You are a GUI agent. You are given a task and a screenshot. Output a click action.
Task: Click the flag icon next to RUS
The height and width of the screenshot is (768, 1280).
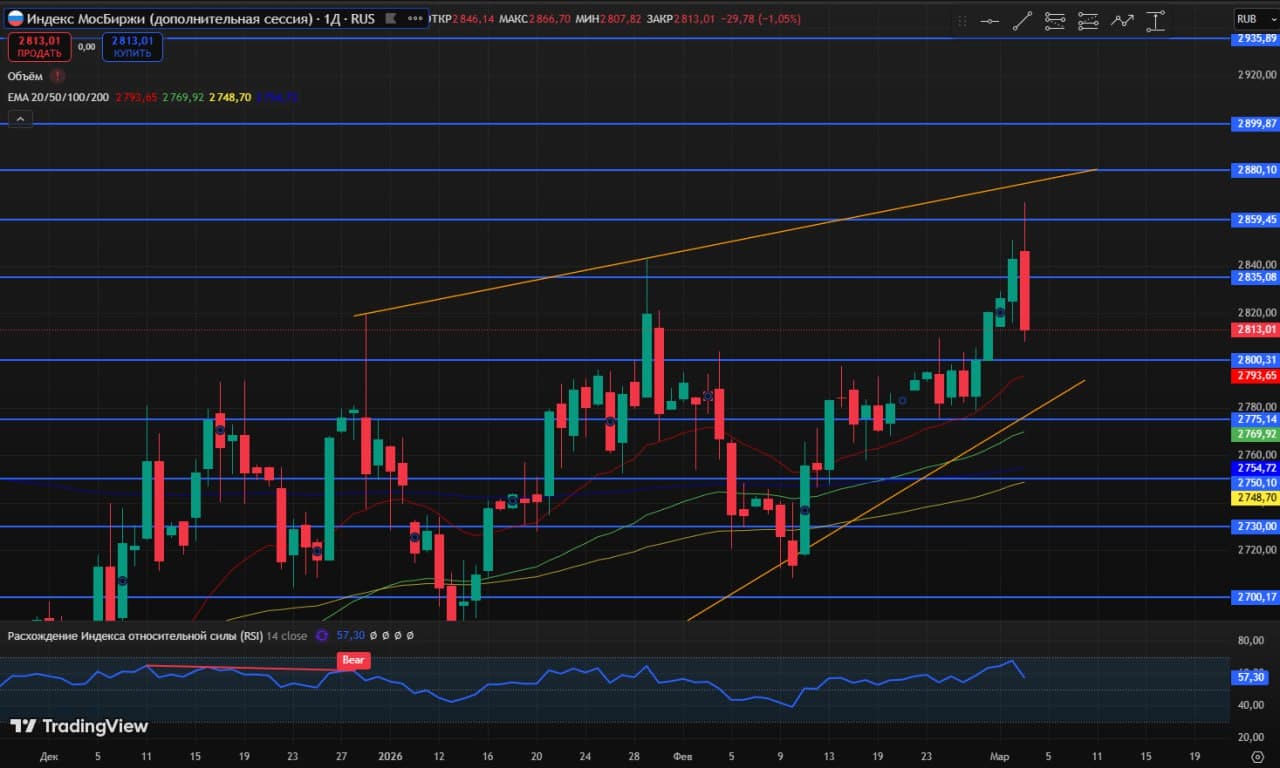point(391,18)
